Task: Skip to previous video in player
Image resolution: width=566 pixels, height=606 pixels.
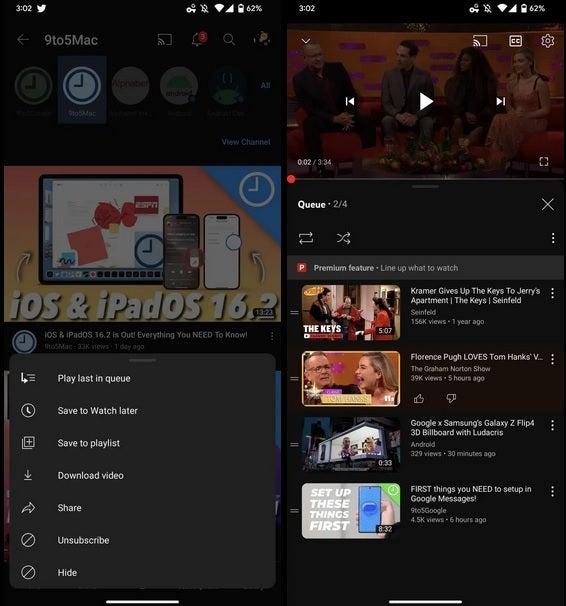Action: pyautogui.click(x=350, y=101)
